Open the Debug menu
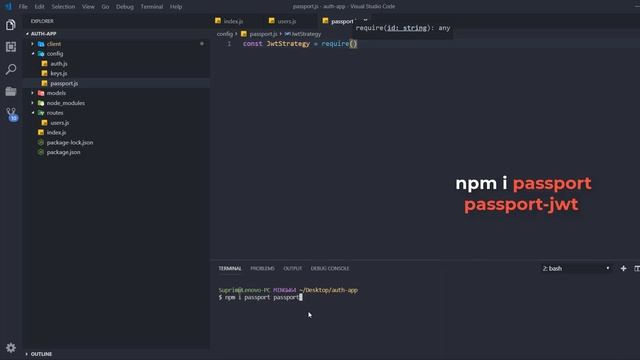 point(125,7)
